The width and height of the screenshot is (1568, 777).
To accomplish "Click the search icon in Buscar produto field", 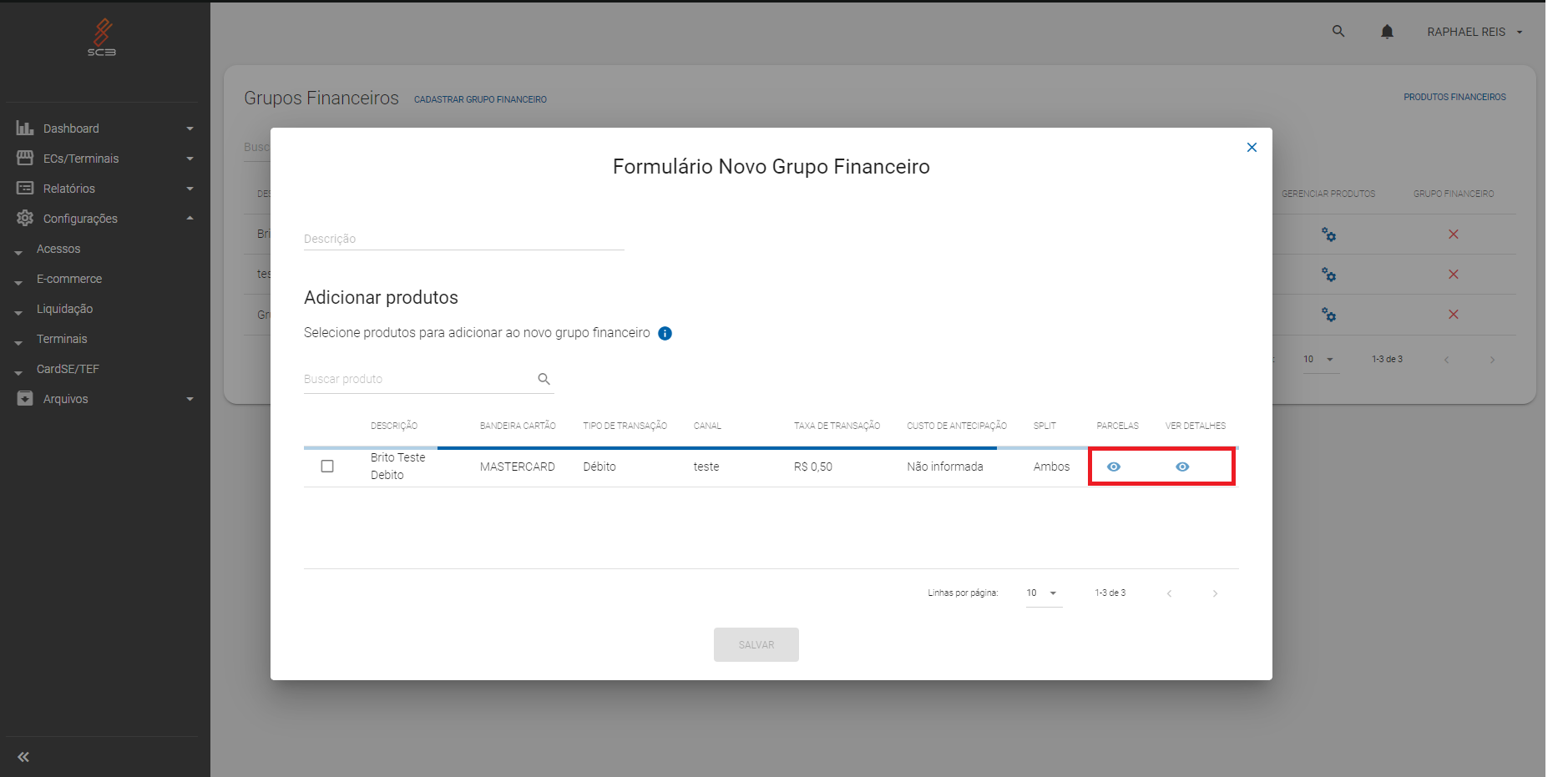I will tap(544, 379).
